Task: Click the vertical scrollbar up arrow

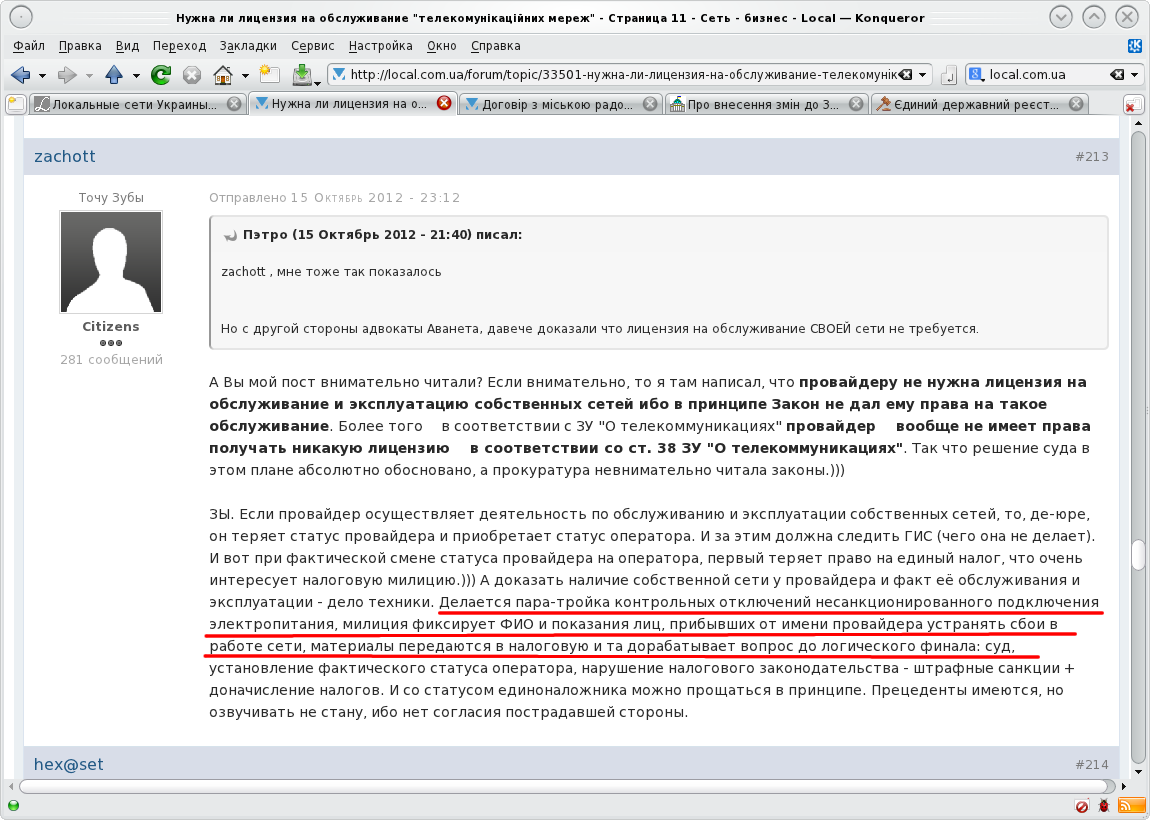Action: tap(1138, 124)
